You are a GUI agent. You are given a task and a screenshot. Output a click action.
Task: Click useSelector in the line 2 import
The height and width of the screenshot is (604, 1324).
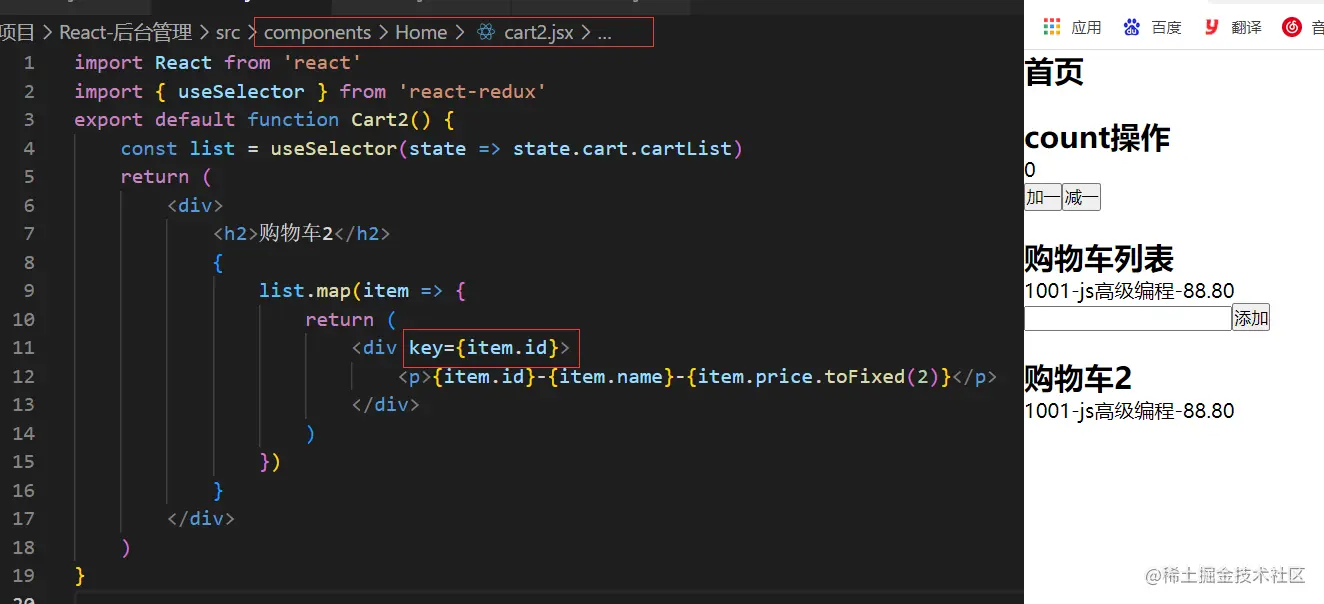point(241,91)
